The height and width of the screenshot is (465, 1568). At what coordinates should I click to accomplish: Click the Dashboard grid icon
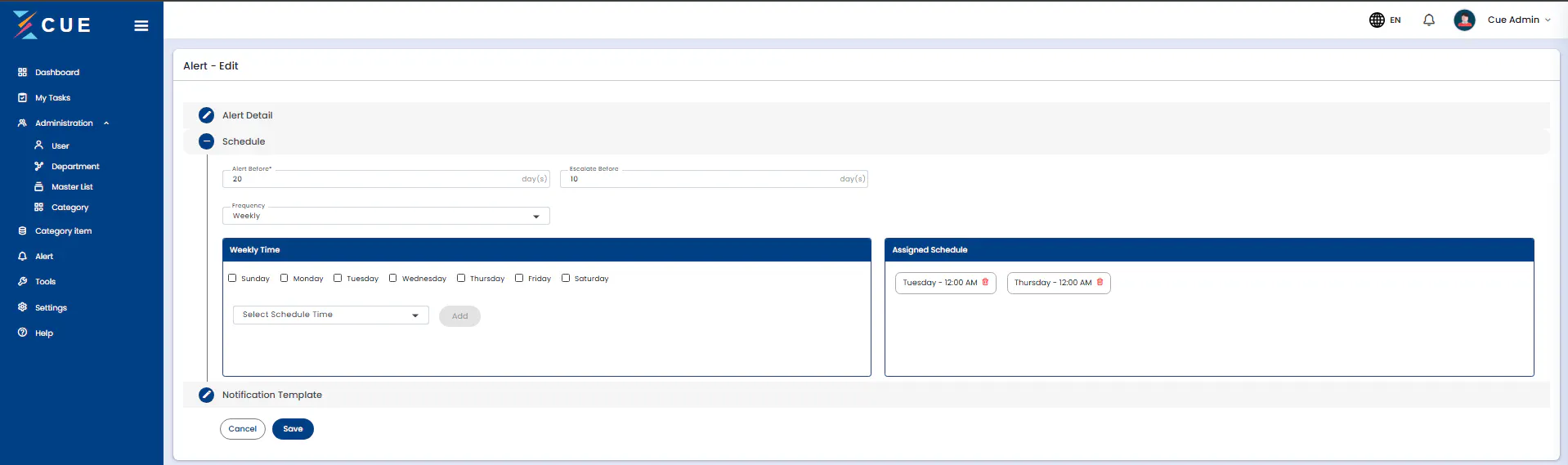click(23, 72)
